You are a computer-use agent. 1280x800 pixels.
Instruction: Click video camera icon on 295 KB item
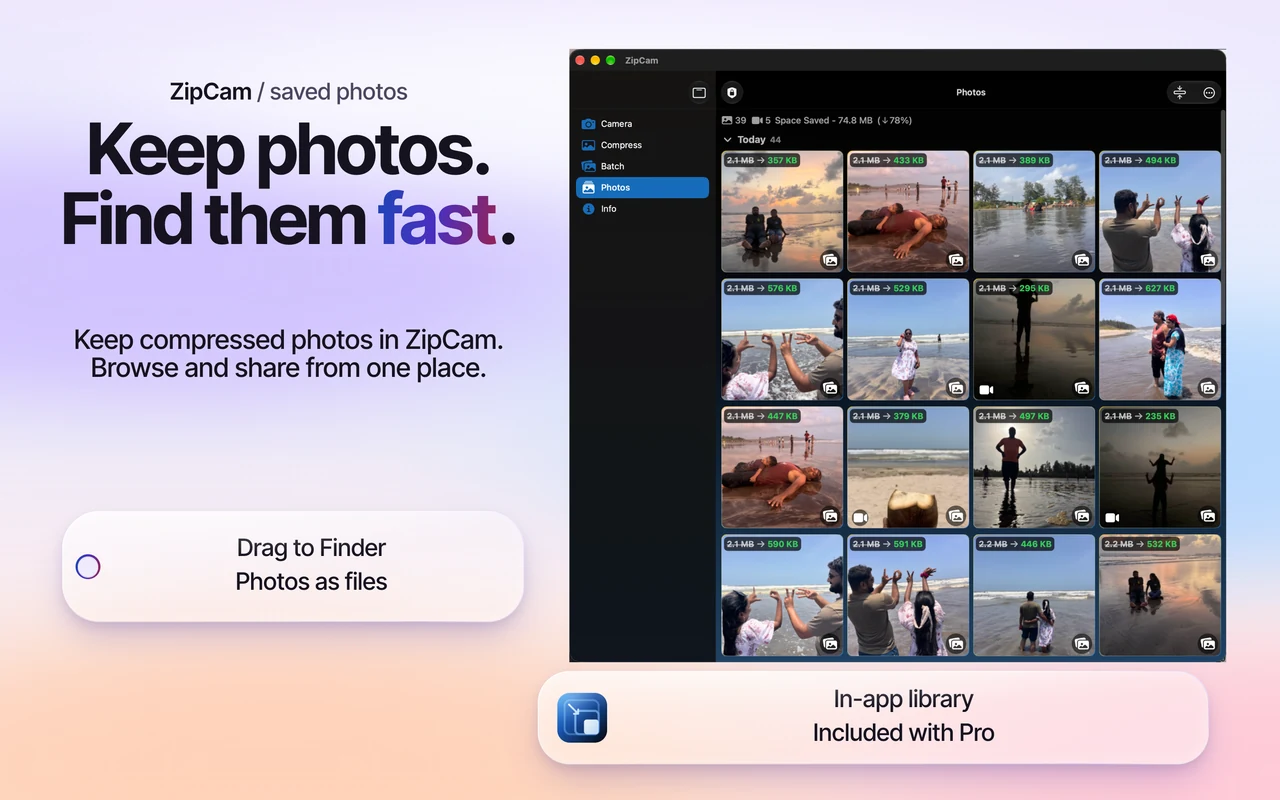(986, 390)
